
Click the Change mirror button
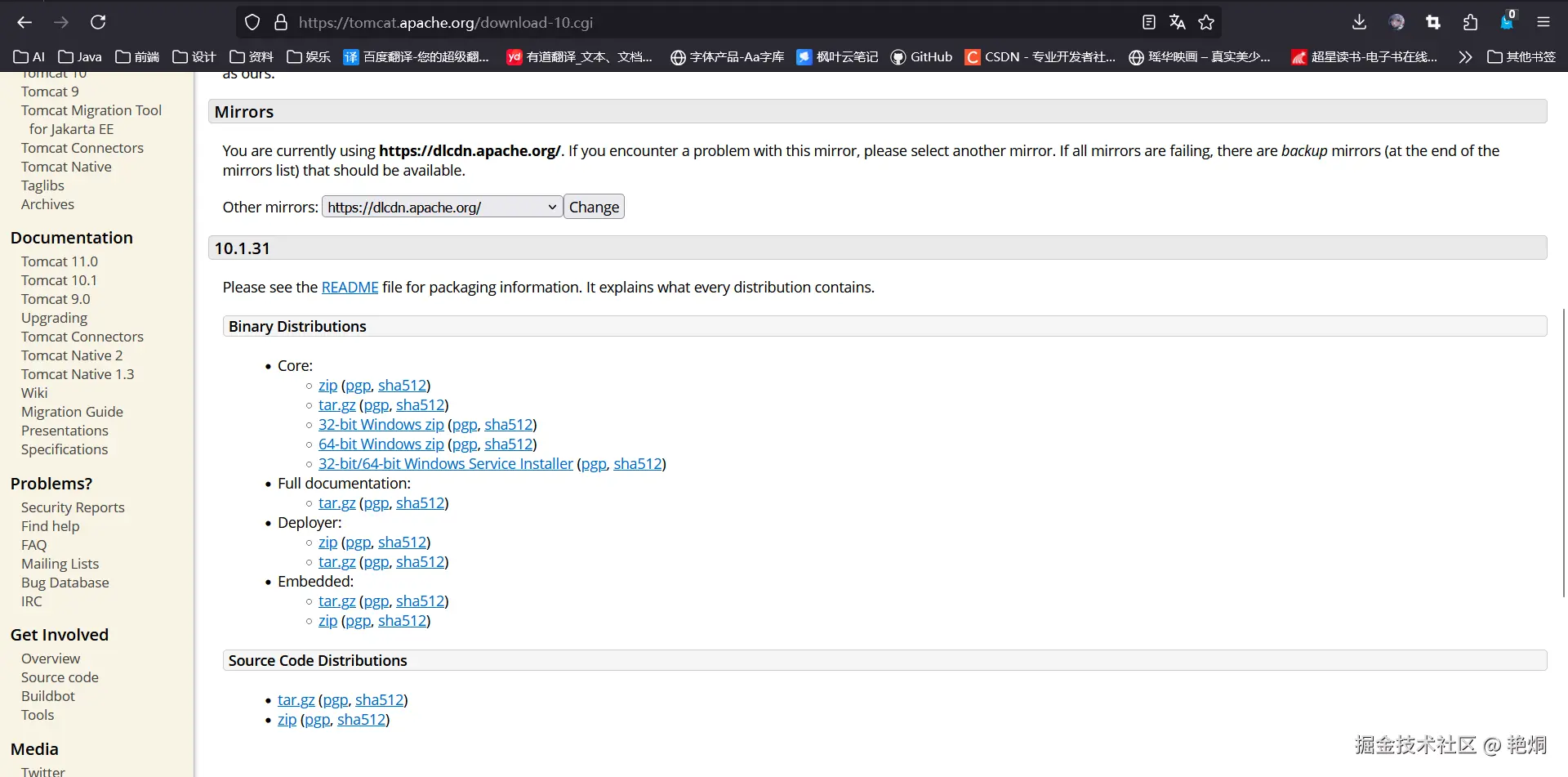click(x=594, y=207)
